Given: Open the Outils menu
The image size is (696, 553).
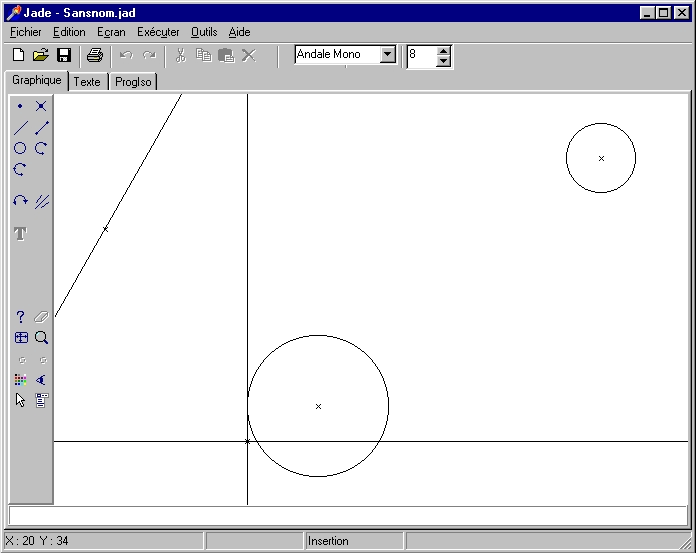Looking at the screenshot, I should (x=203, y=32).
